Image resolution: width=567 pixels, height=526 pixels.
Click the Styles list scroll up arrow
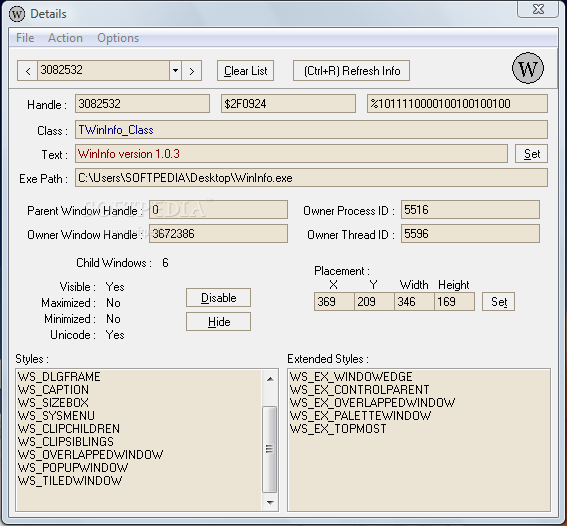click(270, 379)
